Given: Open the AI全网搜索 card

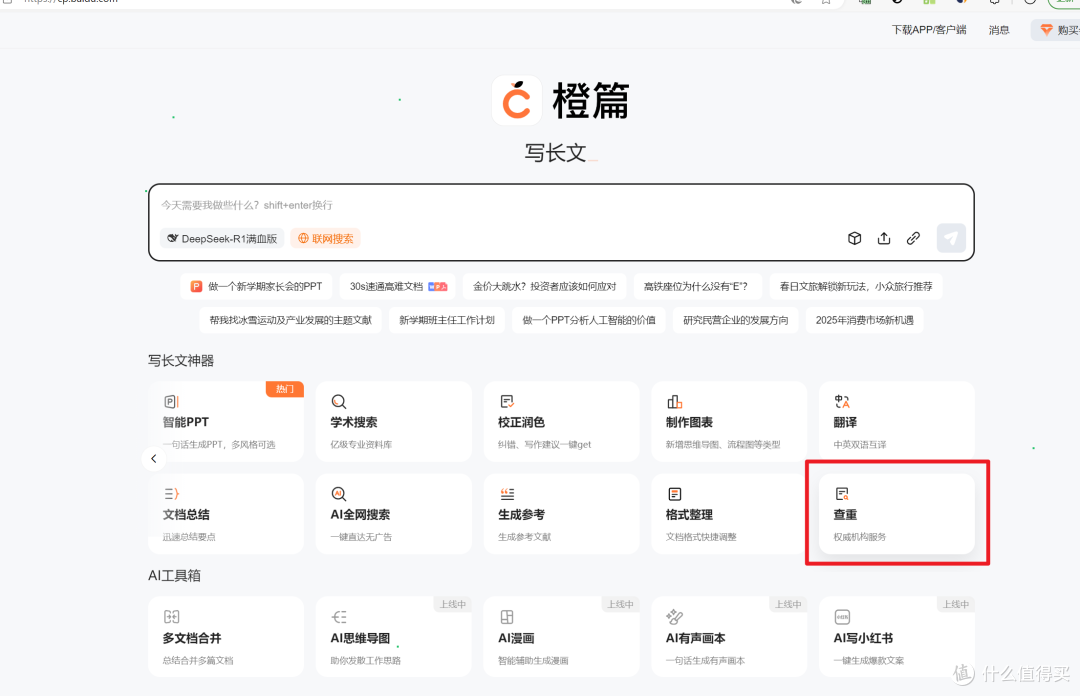Looking at the screenshot, I should click(393, 513).
